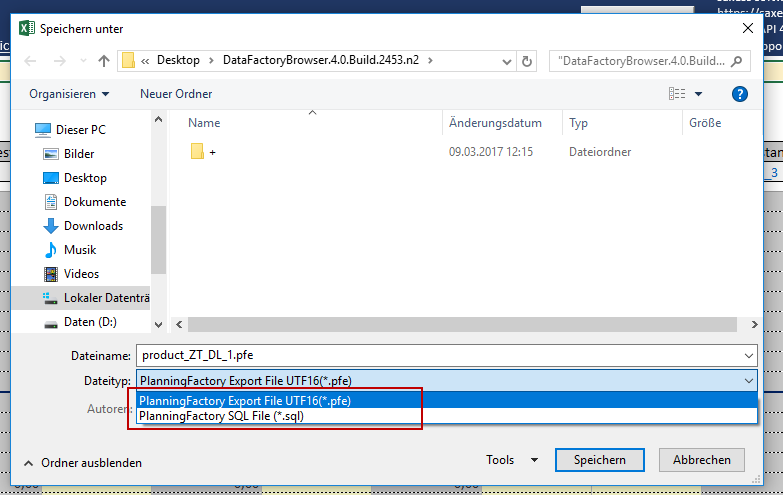Screen dimensions: 783x495
Task: Open the help question mark icon
Action: (x=740, y=94)
